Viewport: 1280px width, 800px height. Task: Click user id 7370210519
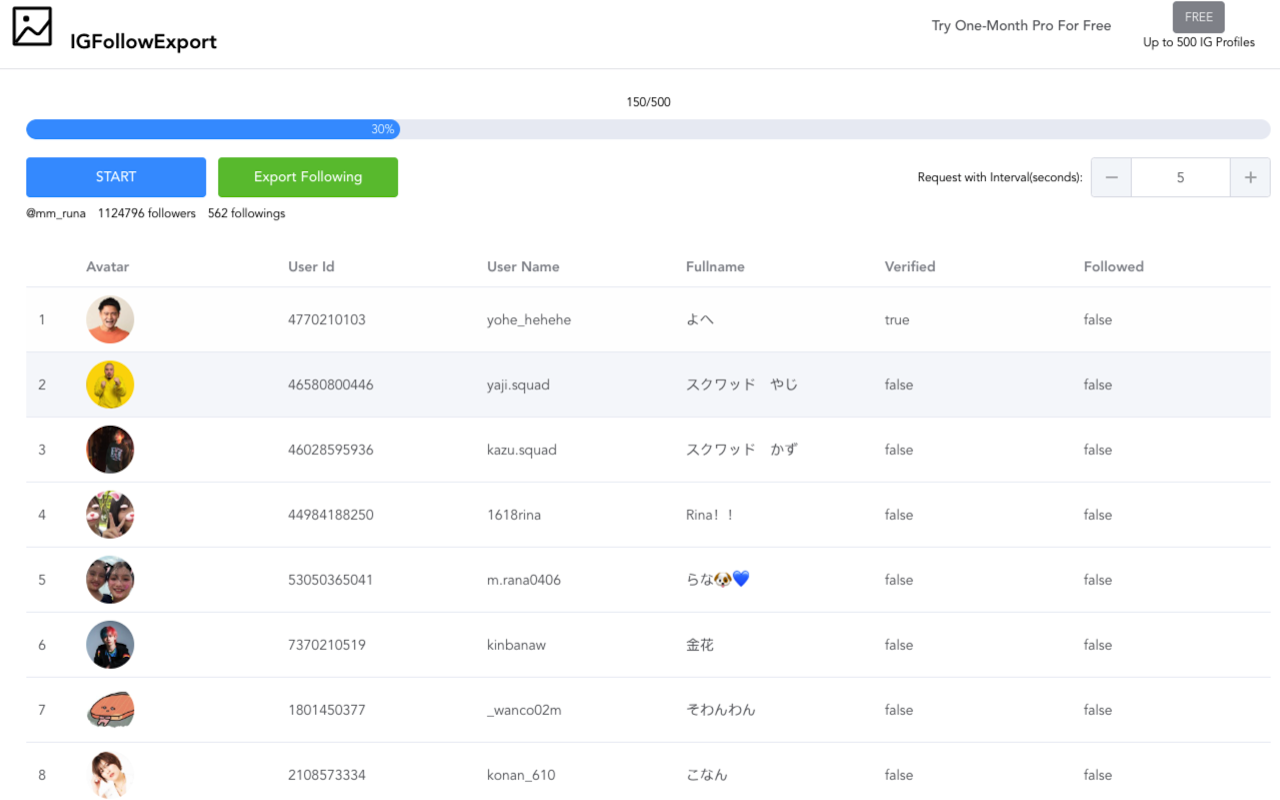coord(327,645)
